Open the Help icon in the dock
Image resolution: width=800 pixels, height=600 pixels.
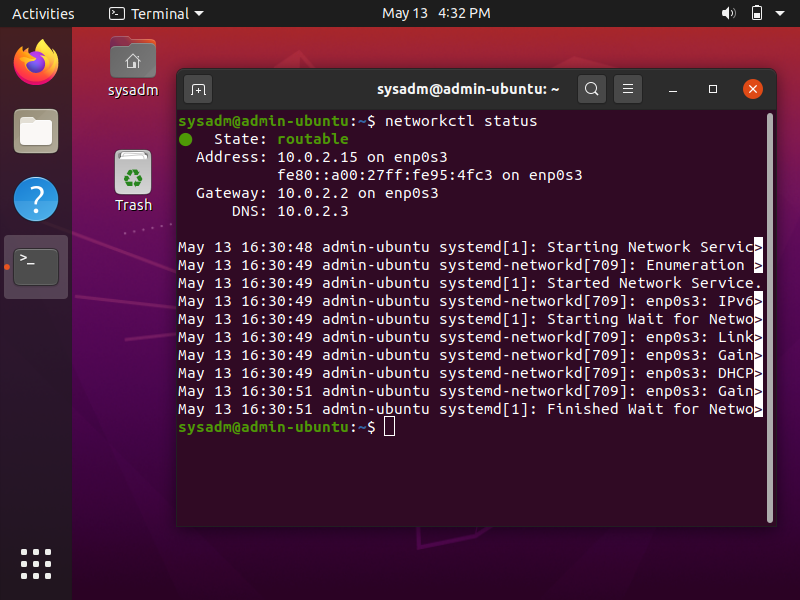(36, 199)
